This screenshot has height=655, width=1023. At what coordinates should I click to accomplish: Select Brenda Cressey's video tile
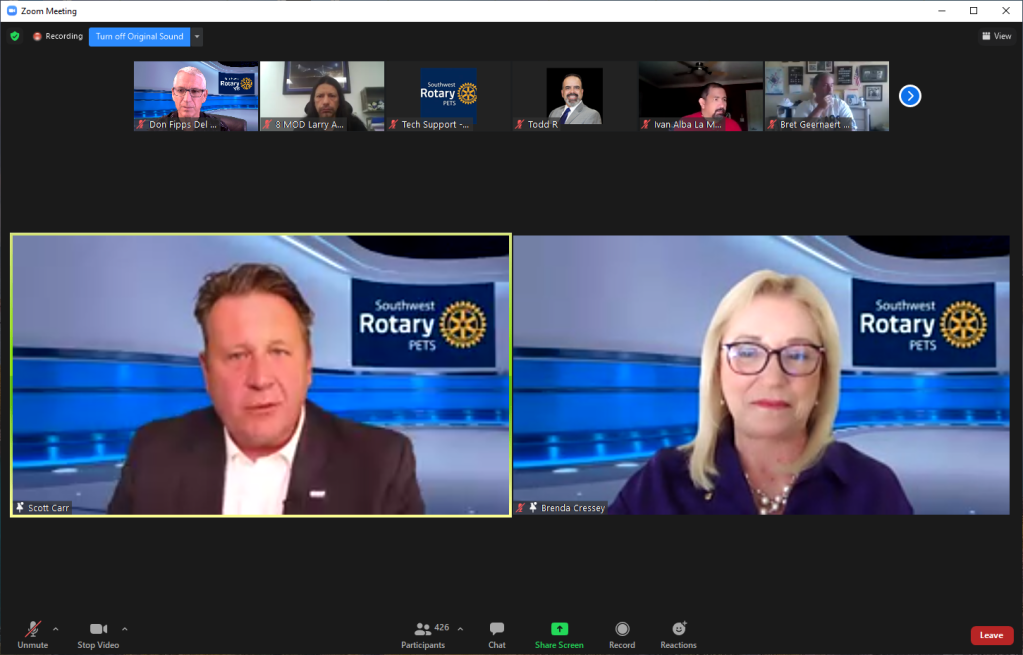coord(761,375)
